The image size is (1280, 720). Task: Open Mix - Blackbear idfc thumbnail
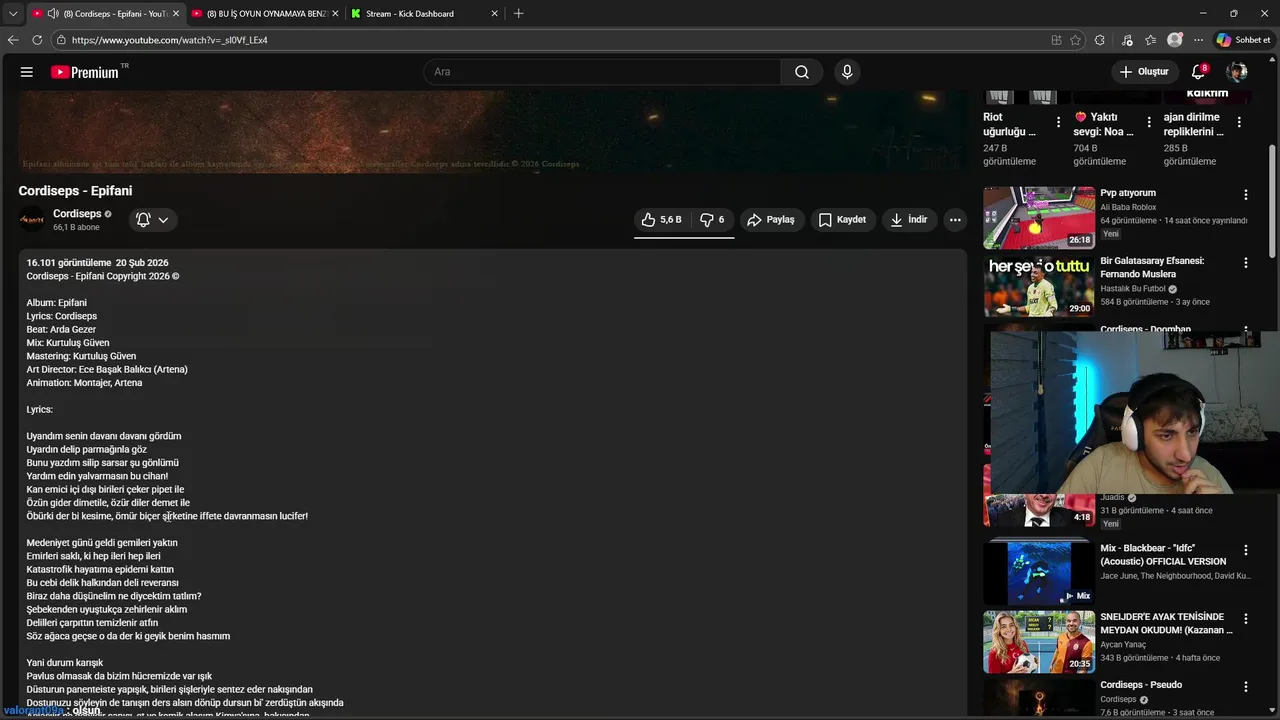(x=1039, y=573)
